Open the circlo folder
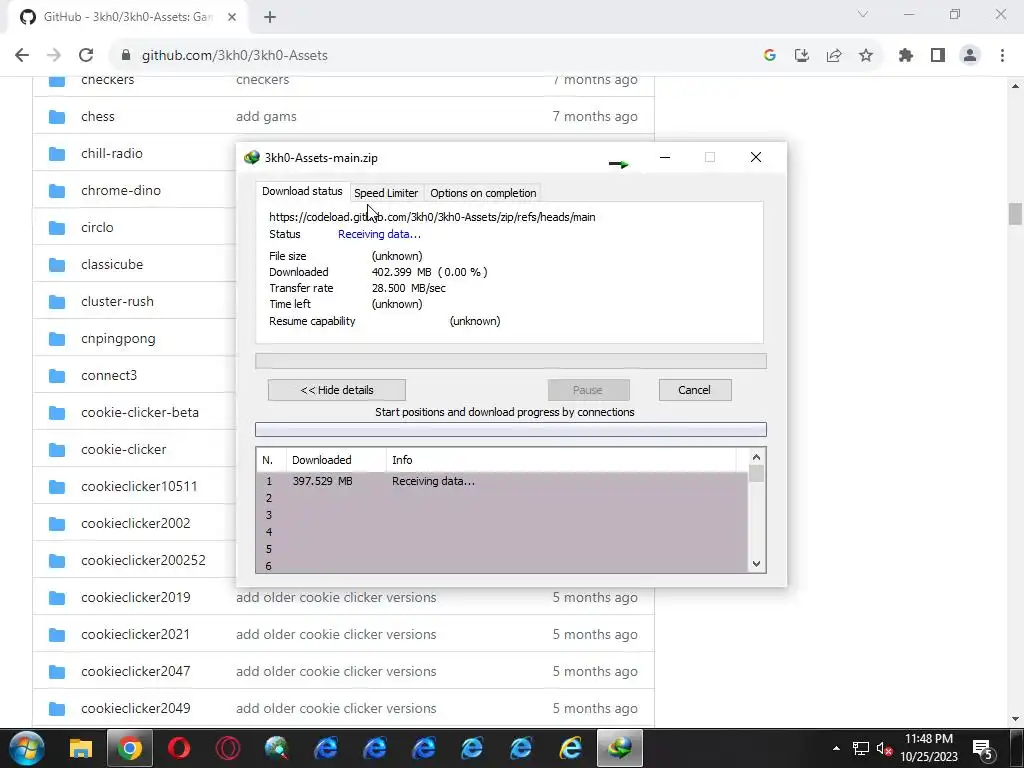This screenshot has width=1024, height=768. [97, 227]
